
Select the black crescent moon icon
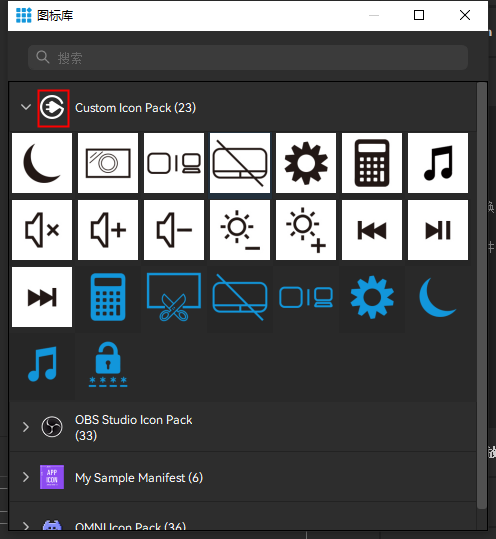click(x=42, y=163)
